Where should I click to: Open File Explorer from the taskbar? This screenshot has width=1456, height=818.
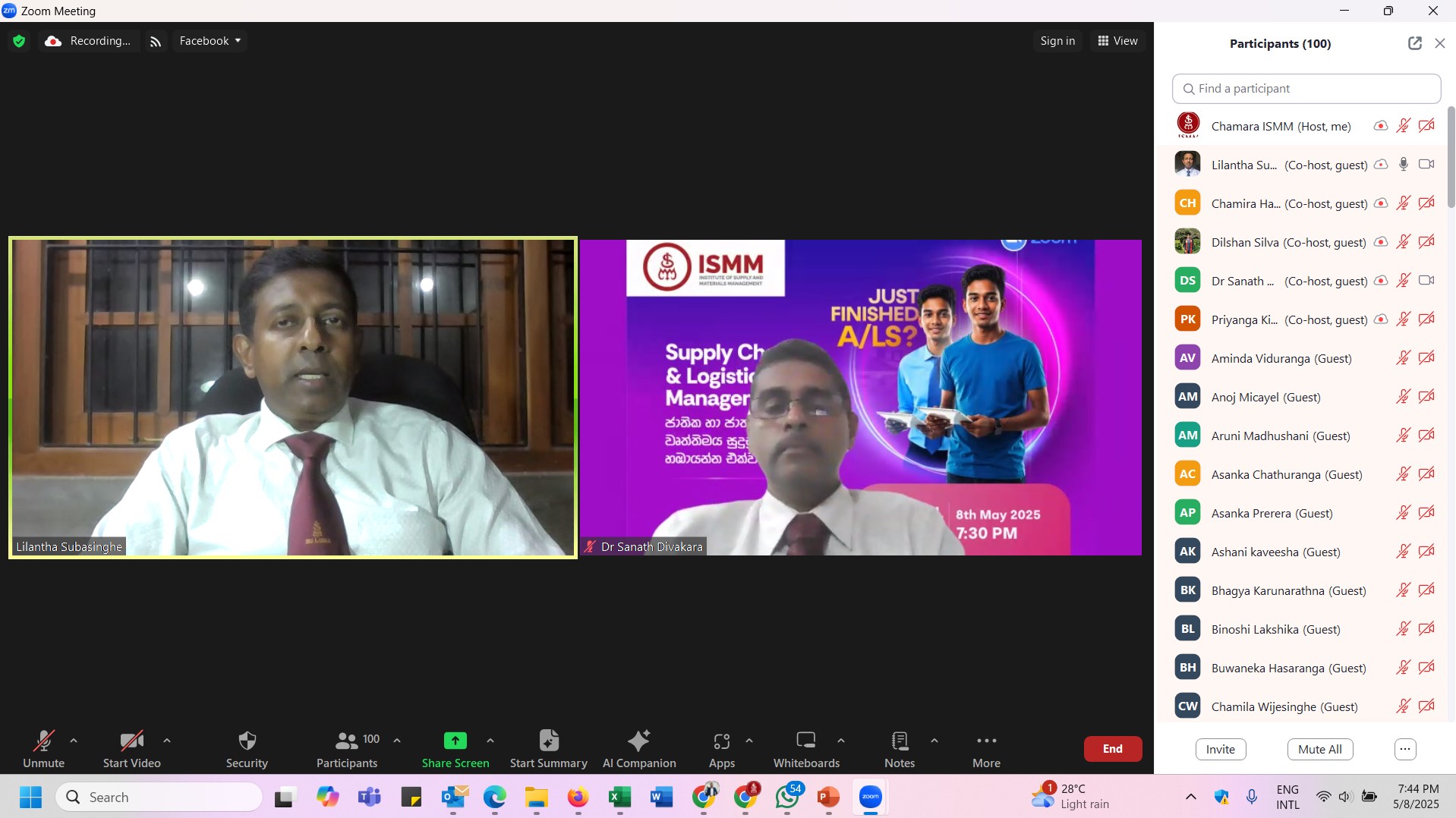pos(537,798)
